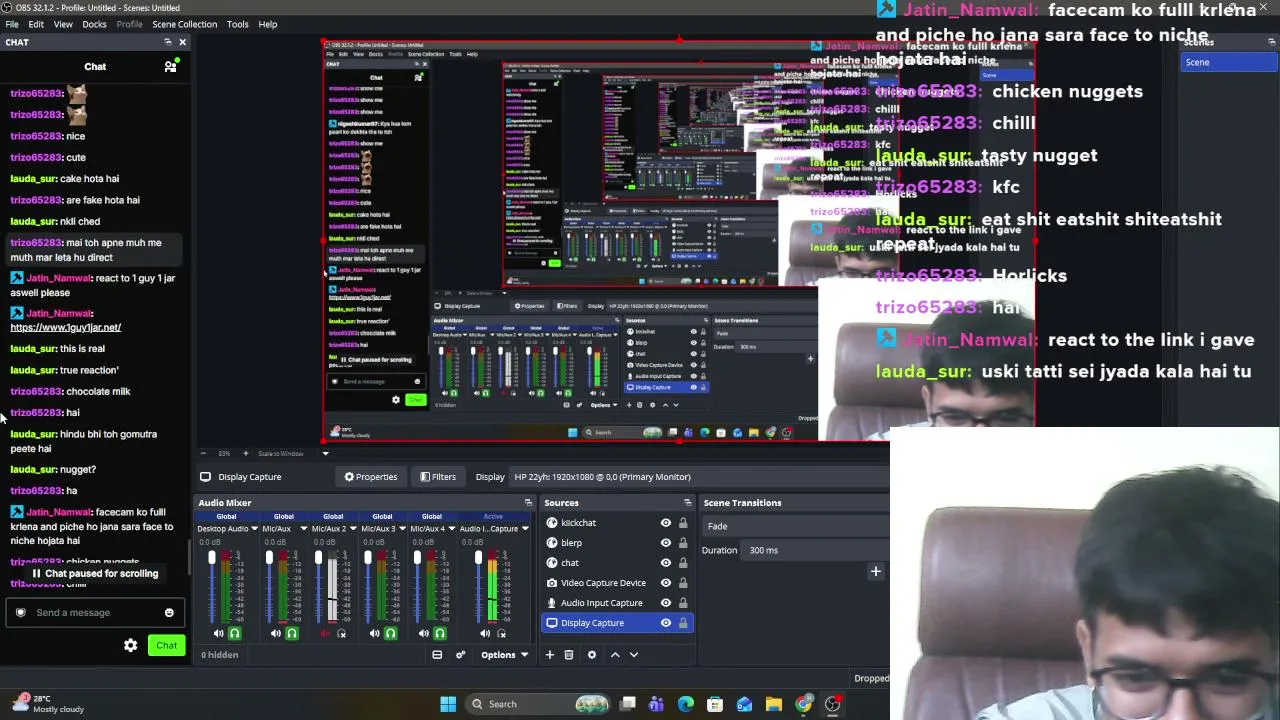Open selected source properties gear
1280x720 pixels.
point(592,655)
